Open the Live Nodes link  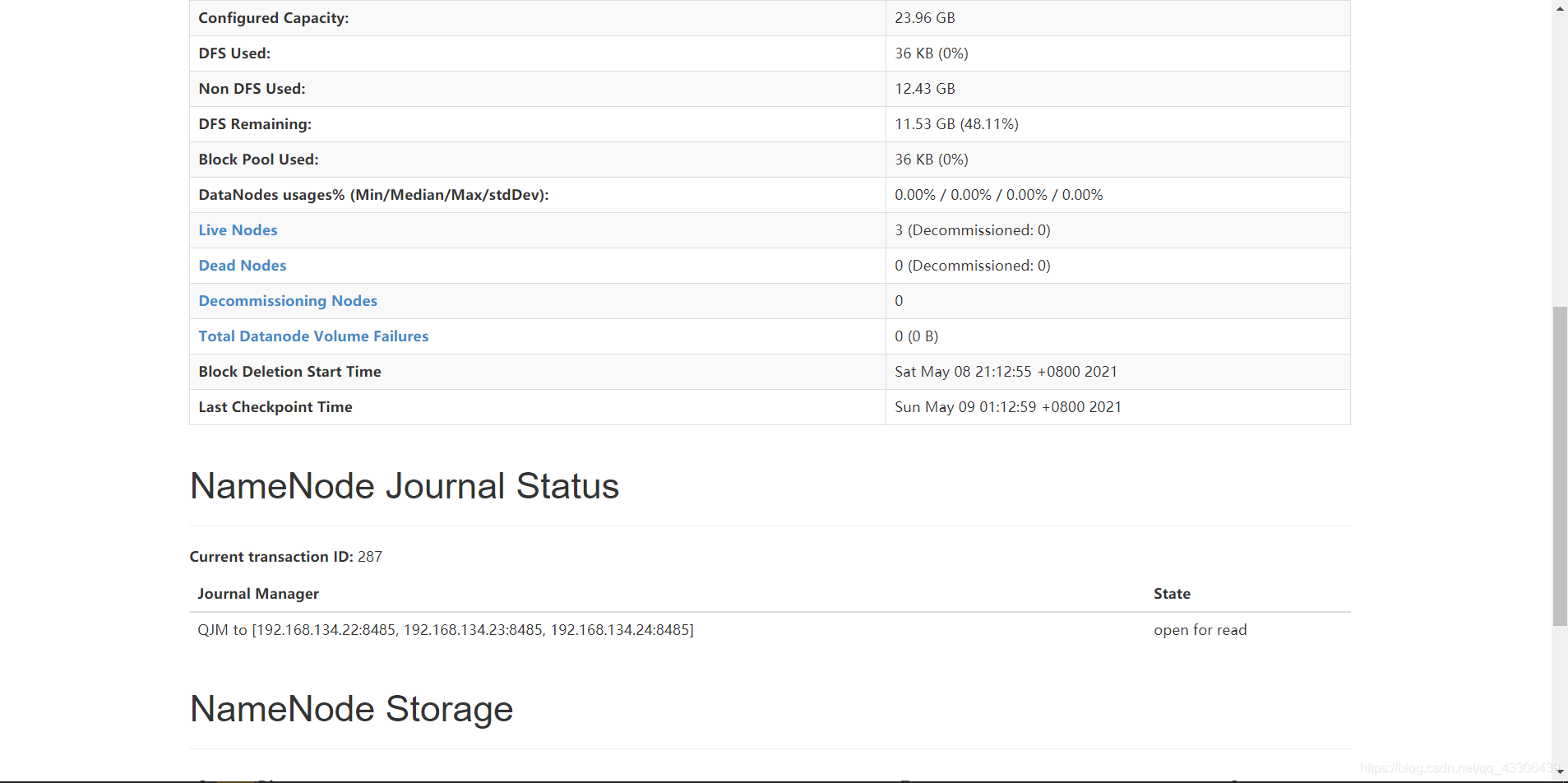click(x=238, y=230)
